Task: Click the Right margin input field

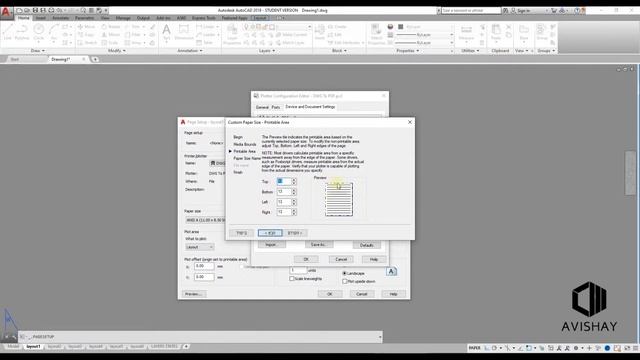Action: (284, 212)
